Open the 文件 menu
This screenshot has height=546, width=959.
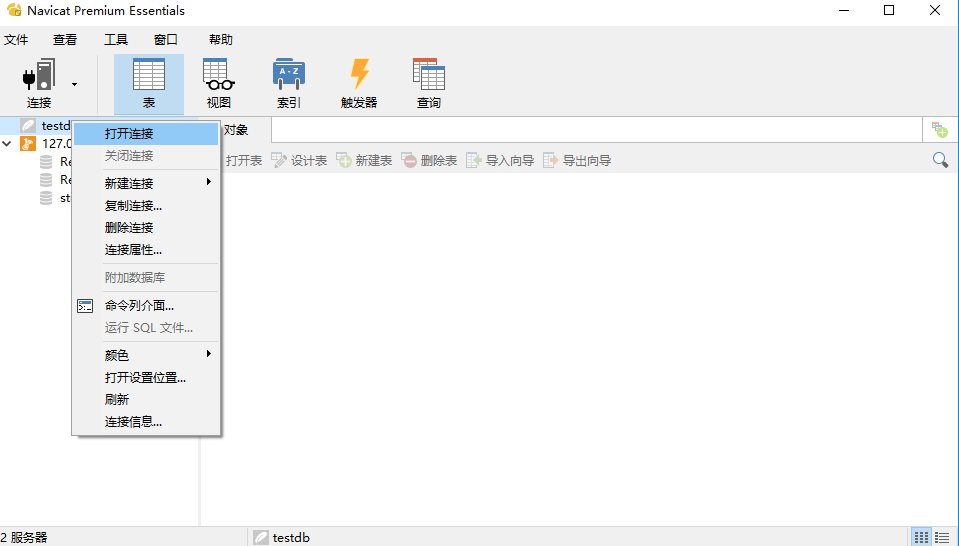(16, 40)
